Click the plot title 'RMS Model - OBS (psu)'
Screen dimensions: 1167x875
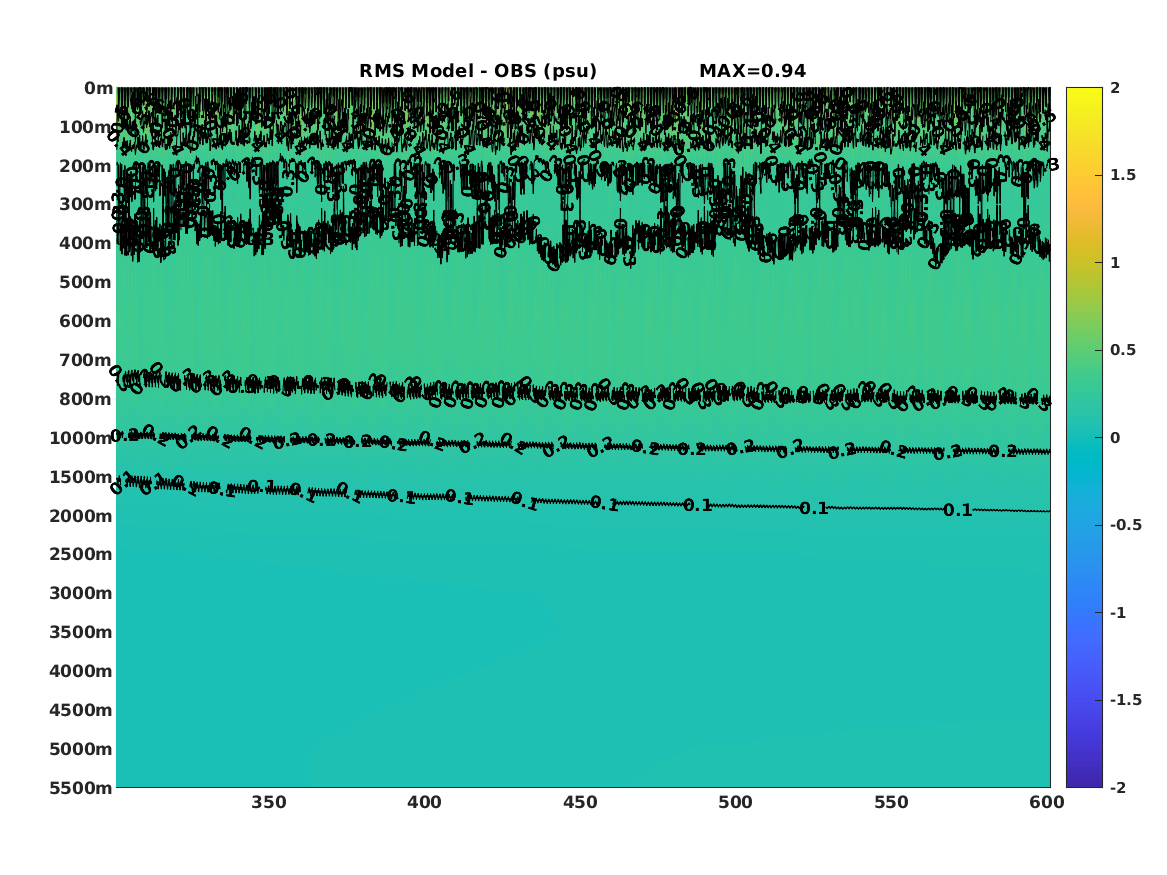478,71
